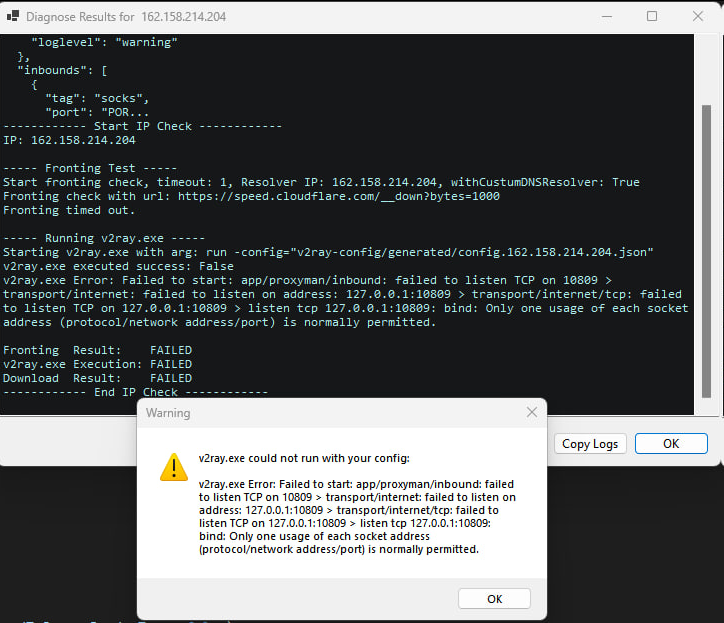Viewport: 724px width, 623px height.
Task: Click OK in the Warning dialog
Action: 494,599
